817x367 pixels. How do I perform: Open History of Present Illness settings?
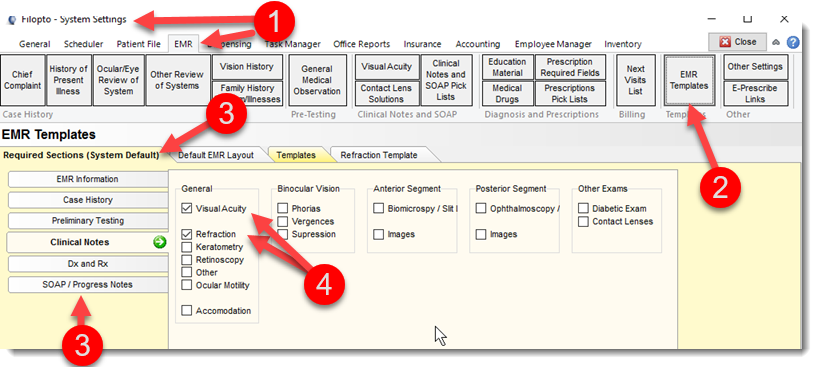[69, 80]
